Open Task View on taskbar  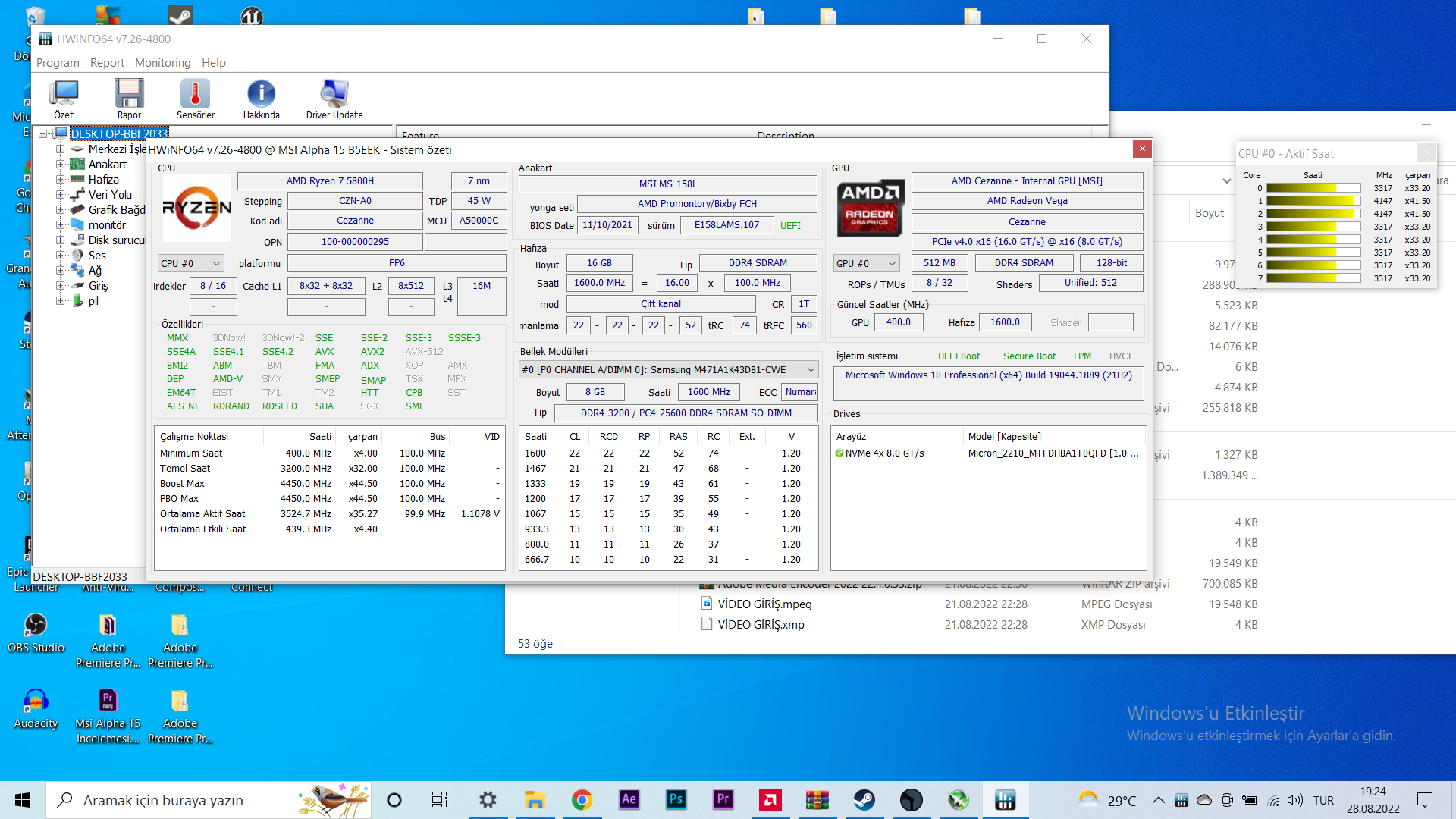[x=440, y=800]
